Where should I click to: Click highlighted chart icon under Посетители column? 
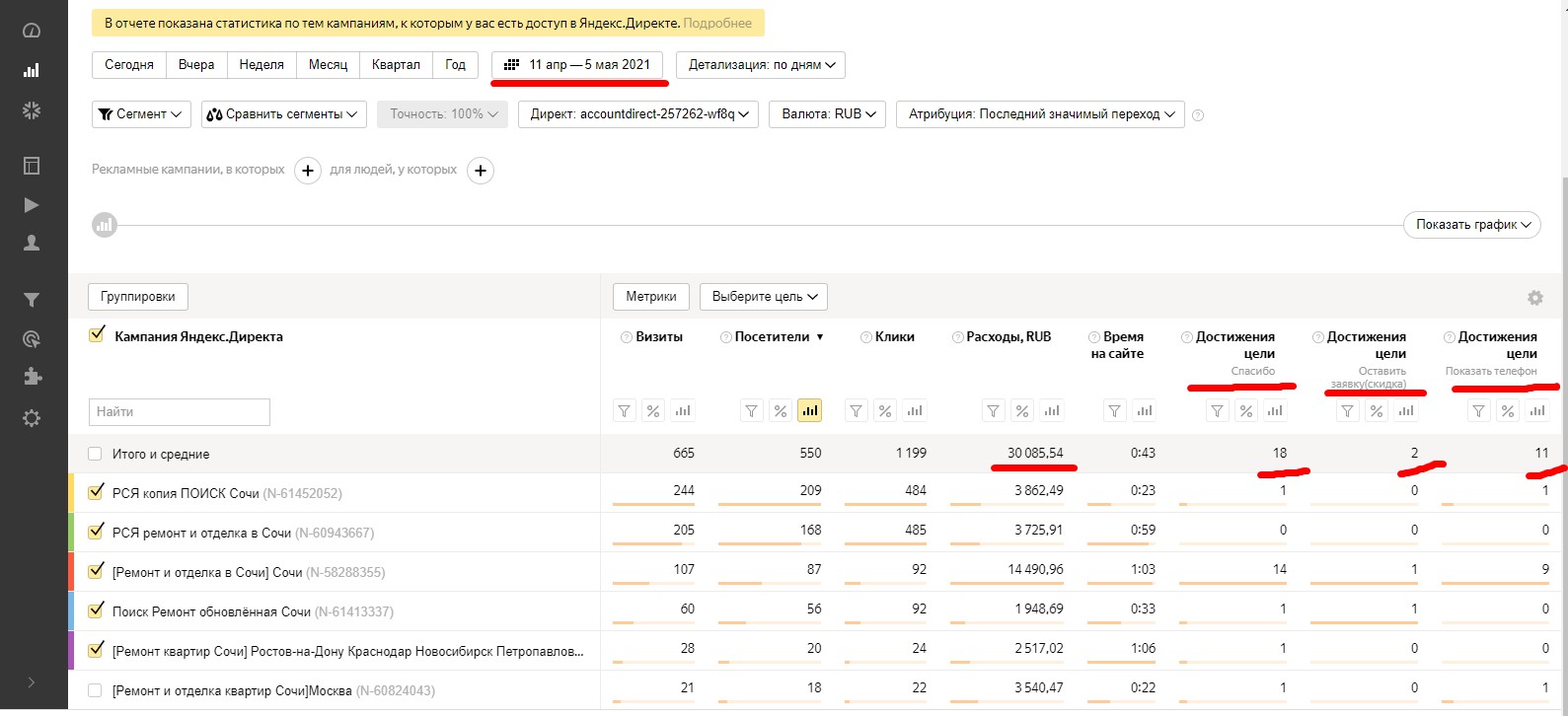pos(809,411)
